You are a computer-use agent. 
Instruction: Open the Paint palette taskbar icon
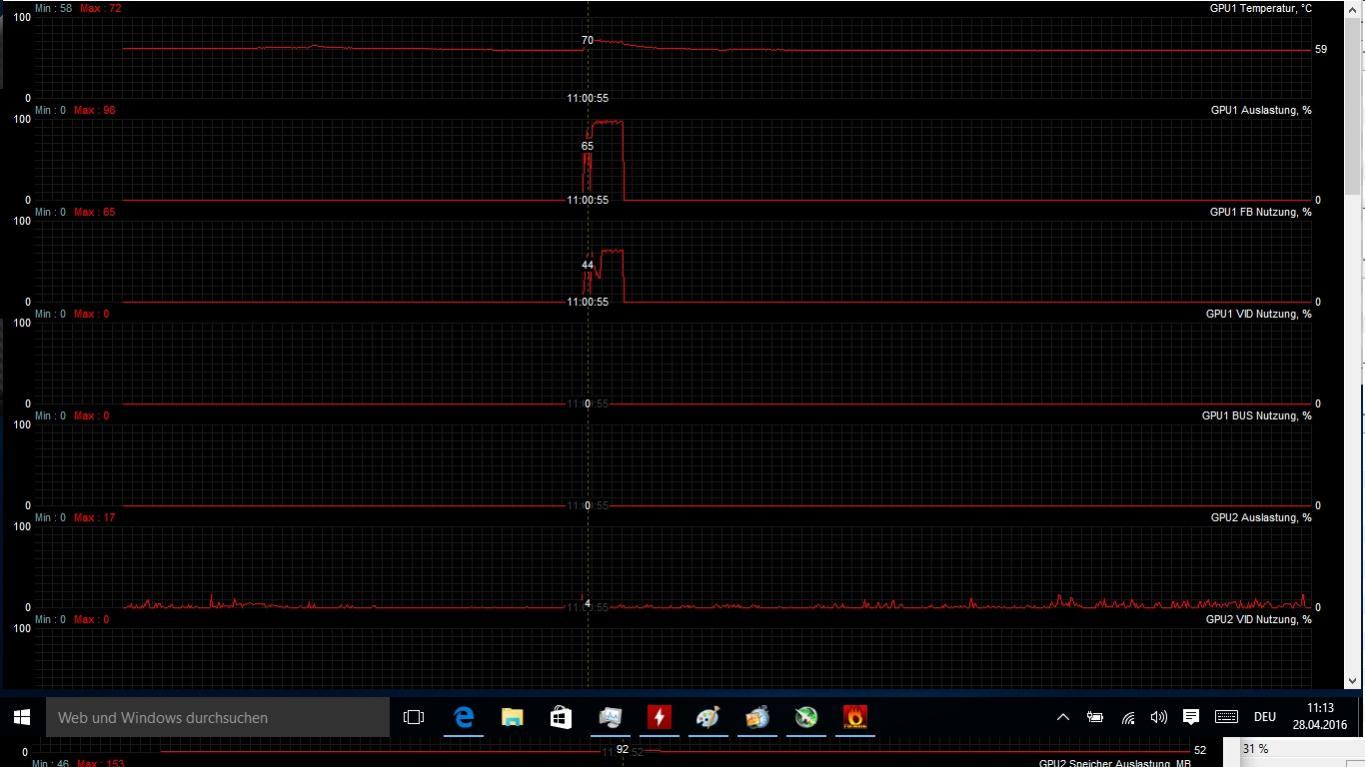point(708,717)
